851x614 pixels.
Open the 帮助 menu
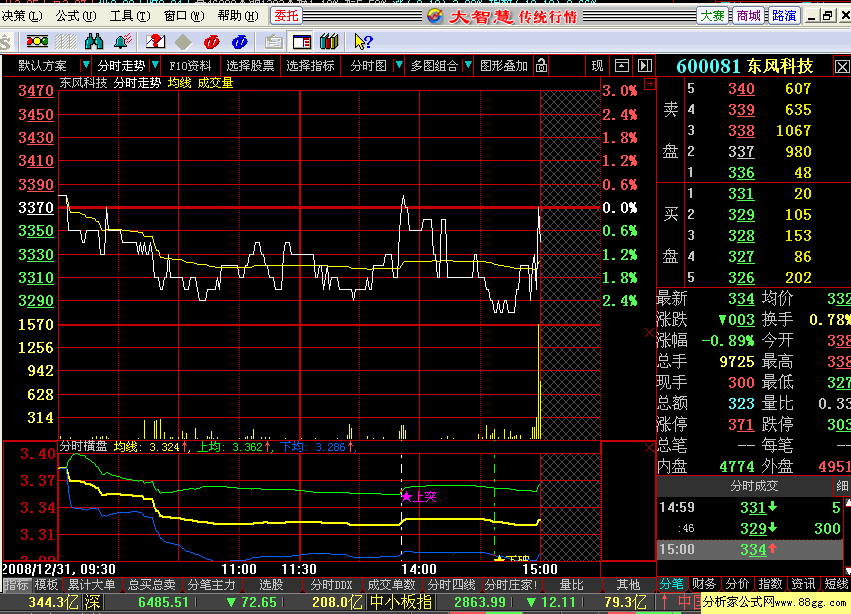[x=238, y=16]
